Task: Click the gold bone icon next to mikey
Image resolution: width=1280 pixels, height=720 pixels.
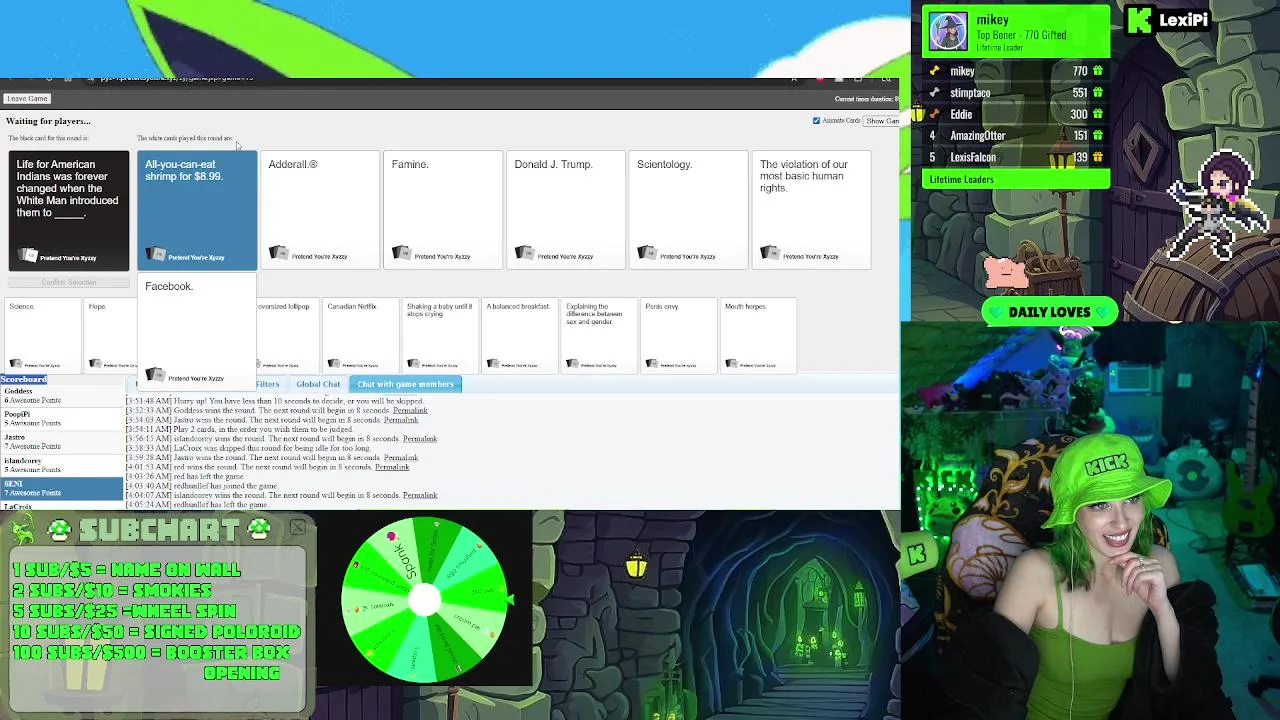Action: (934, 71)
